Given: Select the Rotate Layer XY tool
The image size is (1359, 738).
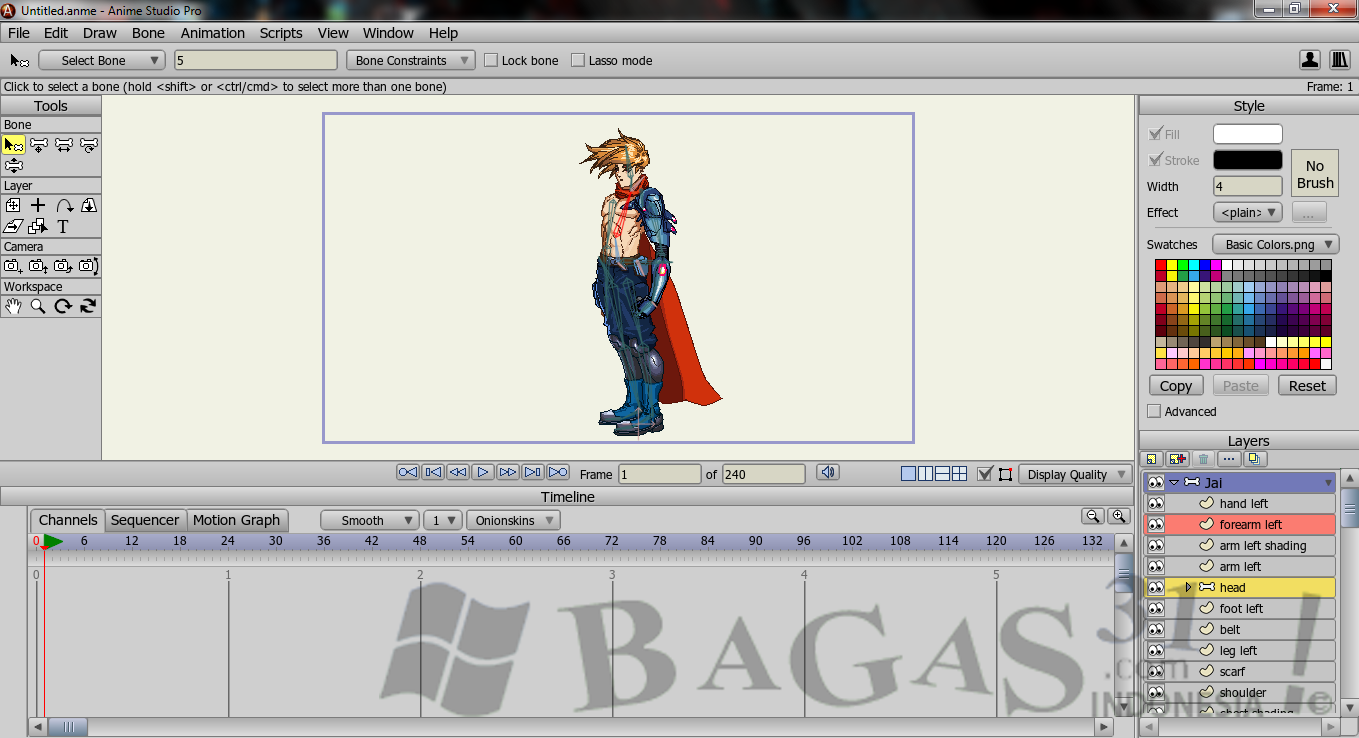Looking at the screenshot, I should coord(89,205).
